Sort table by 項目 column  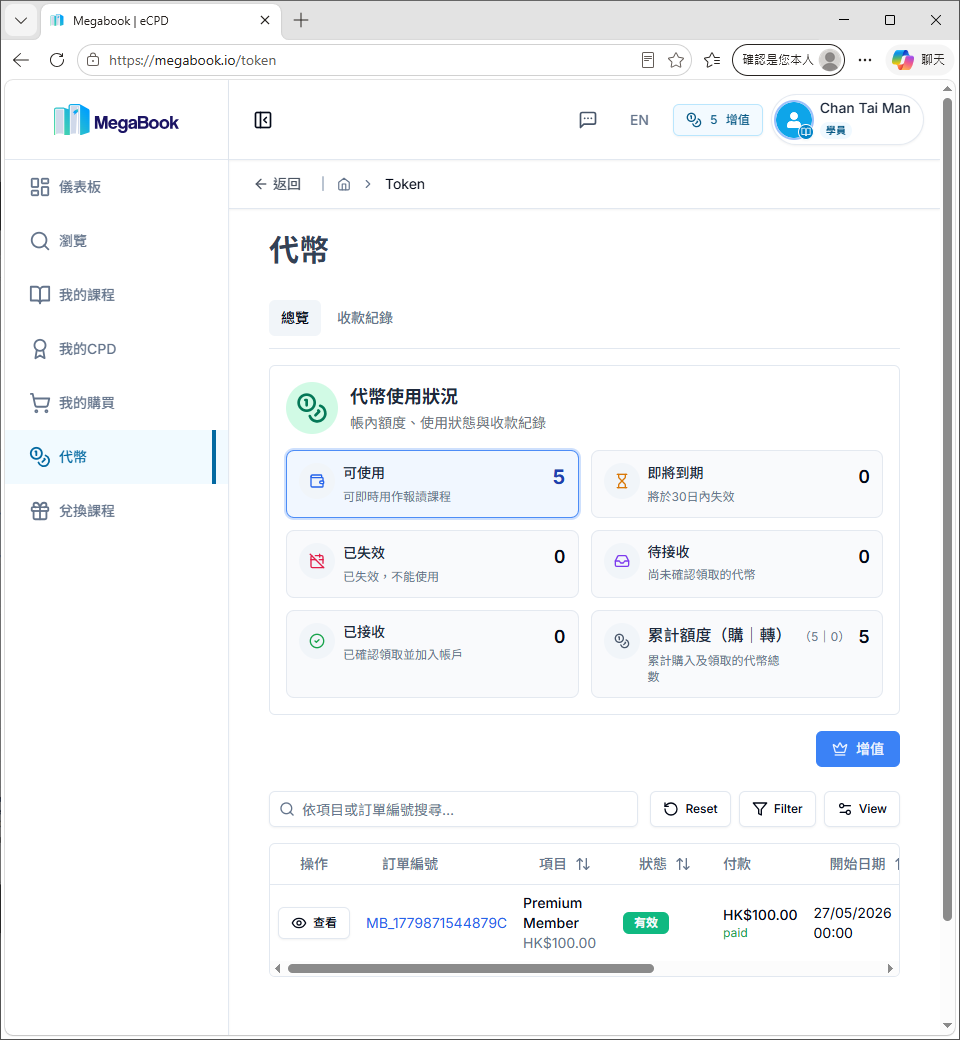point(565,864)
